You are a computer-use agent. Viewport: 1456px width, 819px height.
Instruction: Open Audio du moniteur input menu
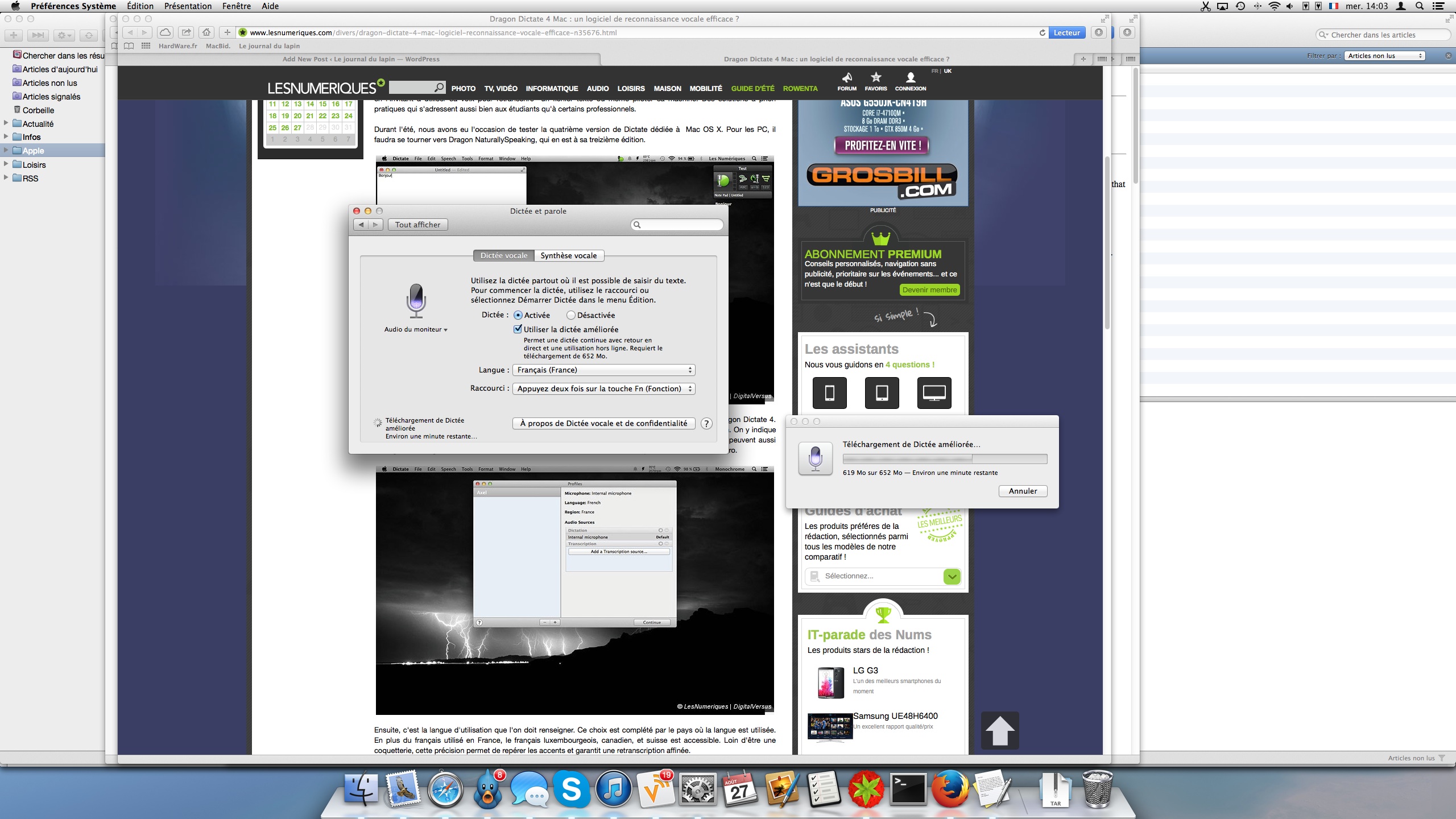pos(416,329)
